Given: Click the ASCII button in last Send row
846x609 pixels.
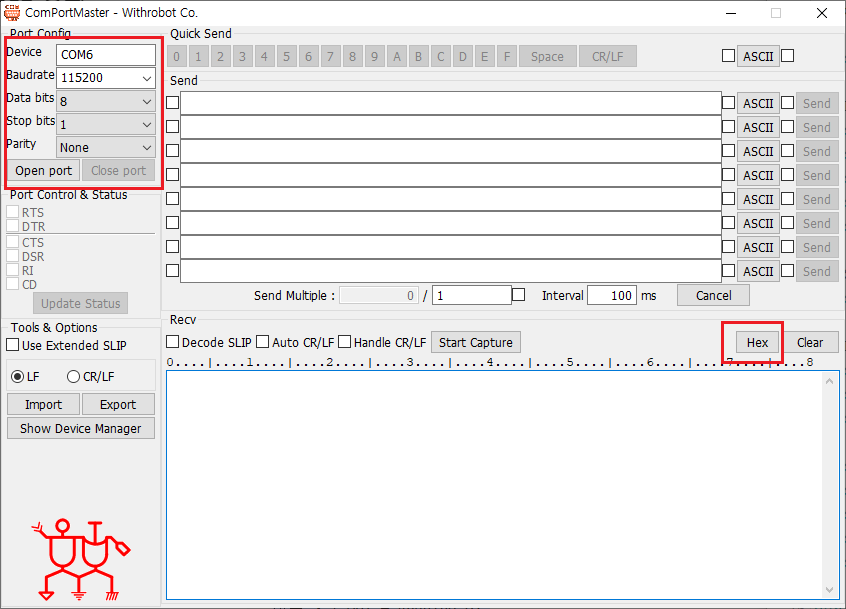Looking at the screenshot, I should pyautogui.click(x=758, y=271).
